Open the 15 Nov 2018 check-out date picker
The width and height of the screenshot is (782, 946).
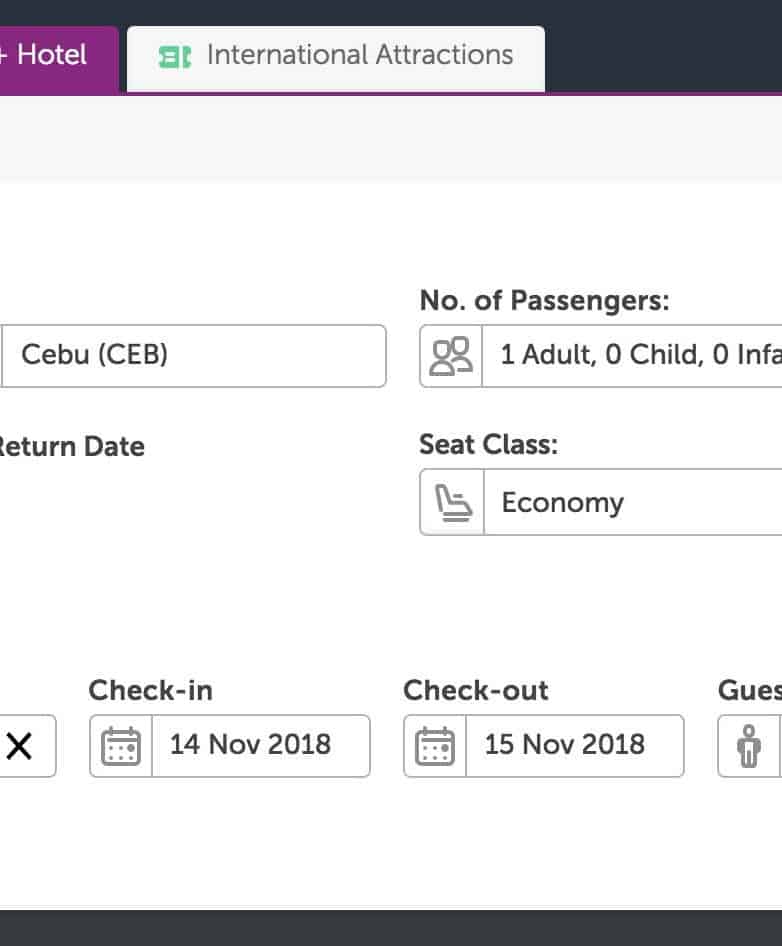pos(574,746)
